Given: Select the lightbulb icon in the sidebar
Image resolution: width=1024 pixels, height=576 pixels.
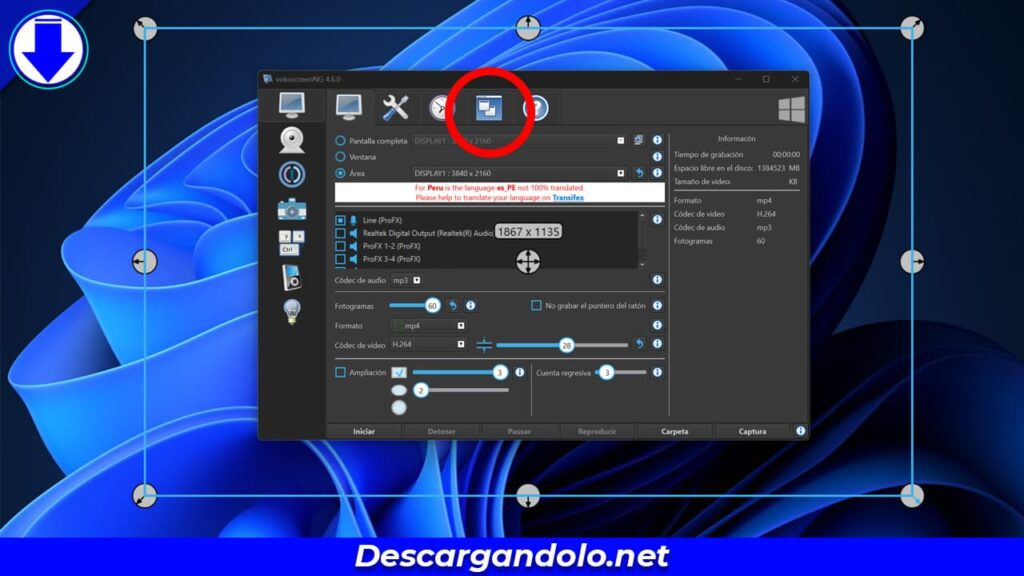Looking at the screenshot, I should [x=293, y=307].
